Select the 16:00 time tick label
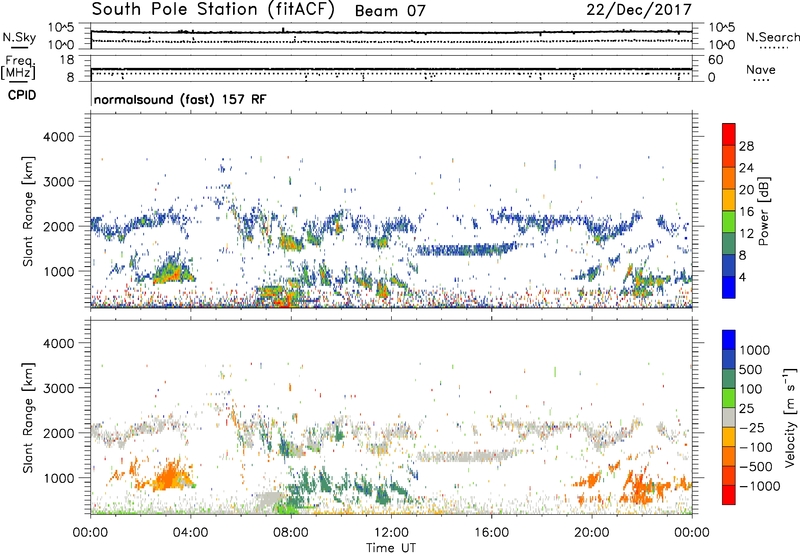 [491, 533]
